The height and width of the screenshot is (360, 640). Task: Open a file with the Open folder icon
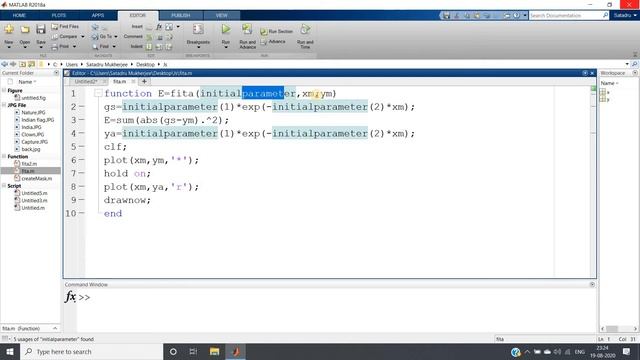point(25,29)
